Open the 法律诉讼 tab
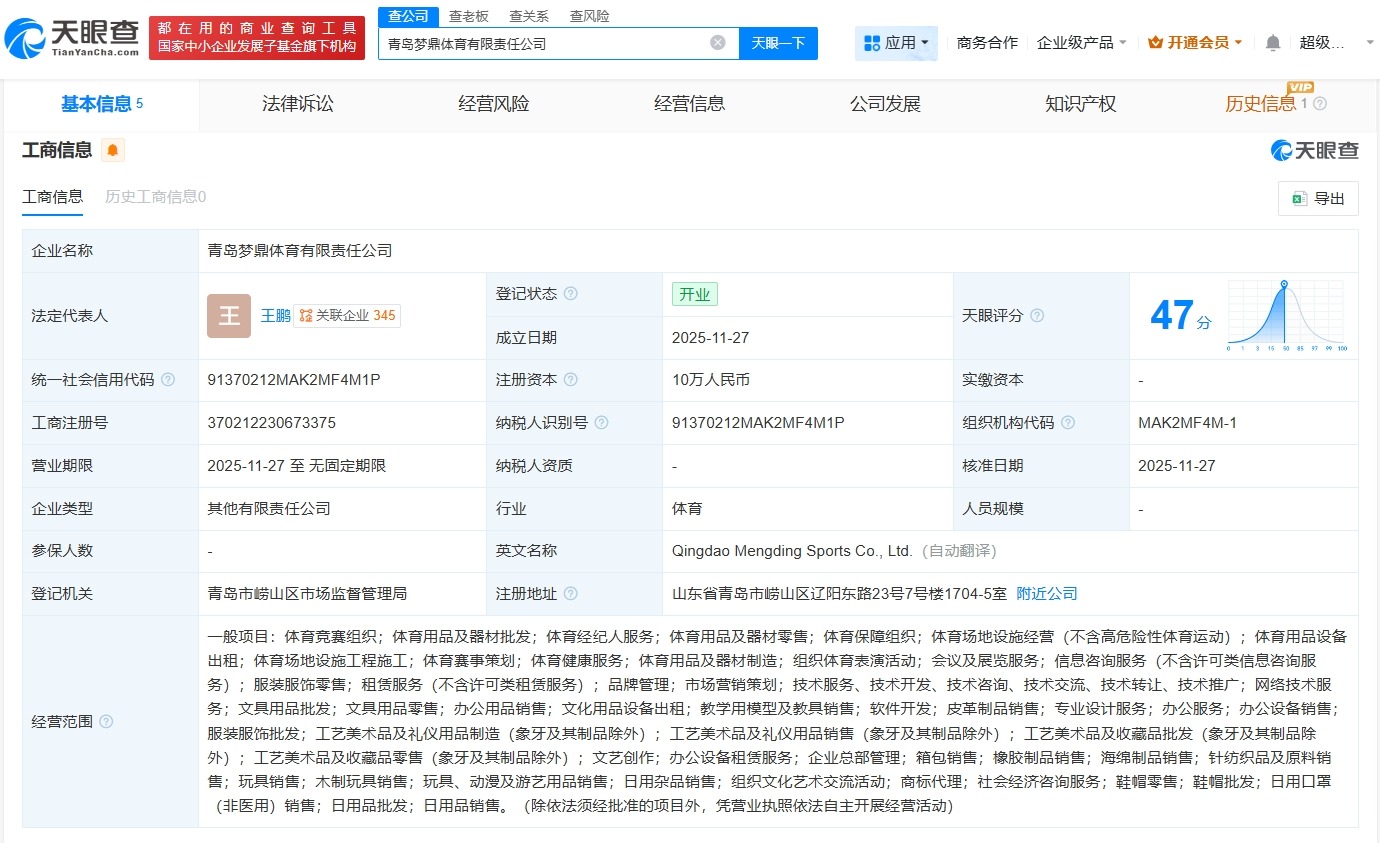 (x=297, y=103)
